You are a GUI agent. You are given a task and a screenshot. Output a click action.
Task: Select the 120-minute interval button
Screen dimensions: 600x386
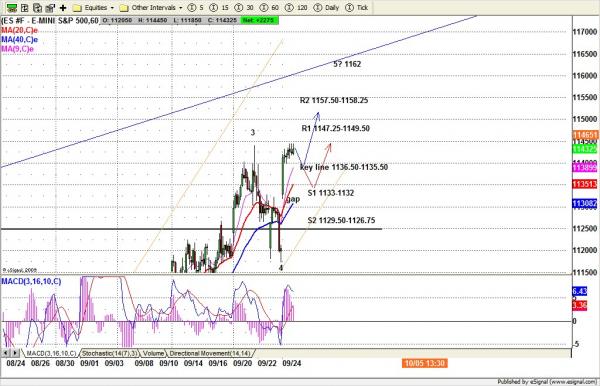(296, 8)
